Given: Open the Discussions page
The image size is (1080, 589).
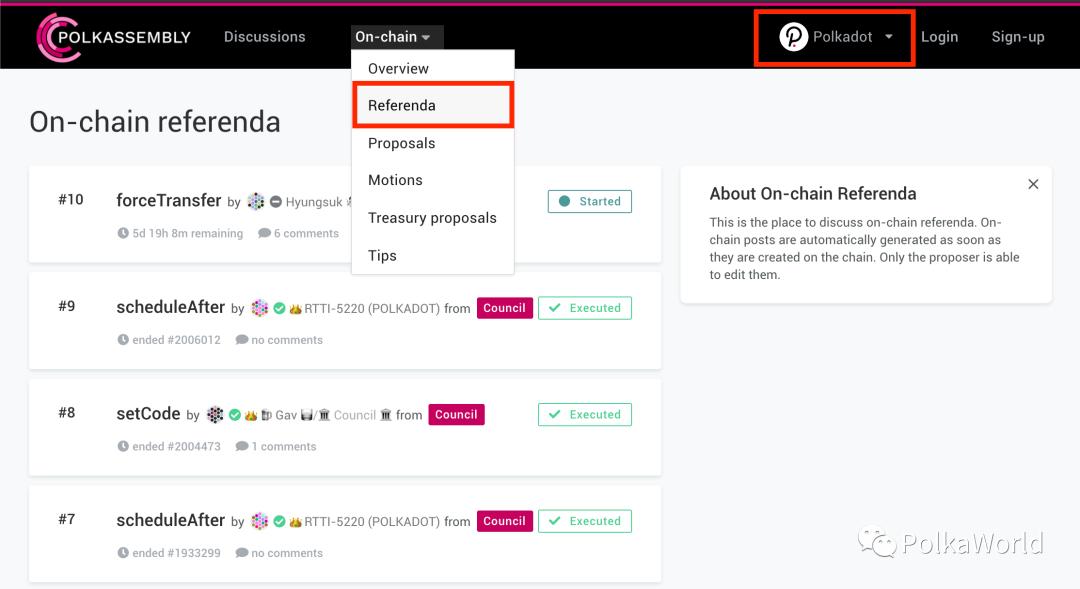Looking at the screenshot, I should point(264,37).
